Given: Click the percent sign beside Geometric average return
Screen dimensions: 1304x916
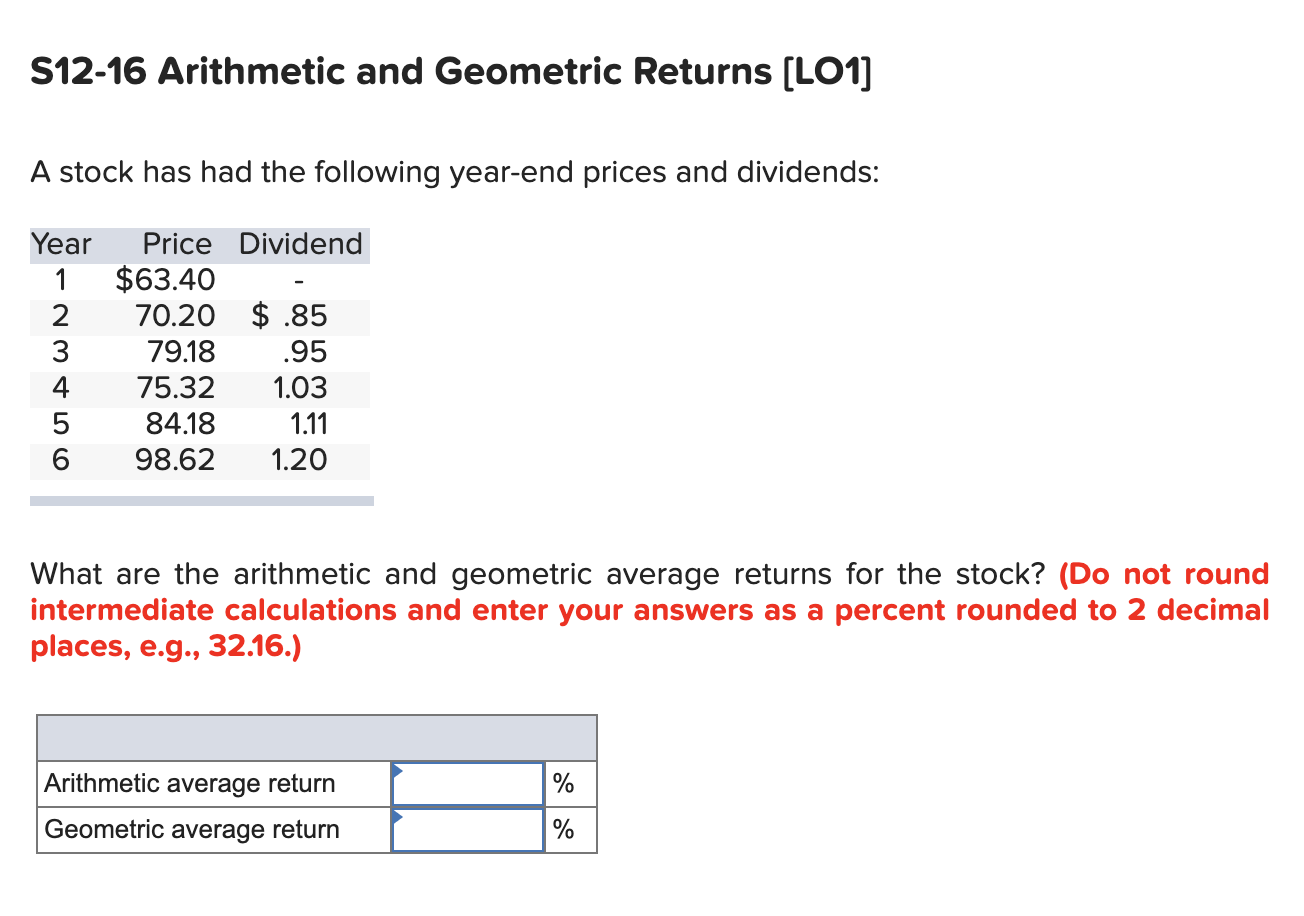Looking at the screenshot, I should [x=563, y=830].
